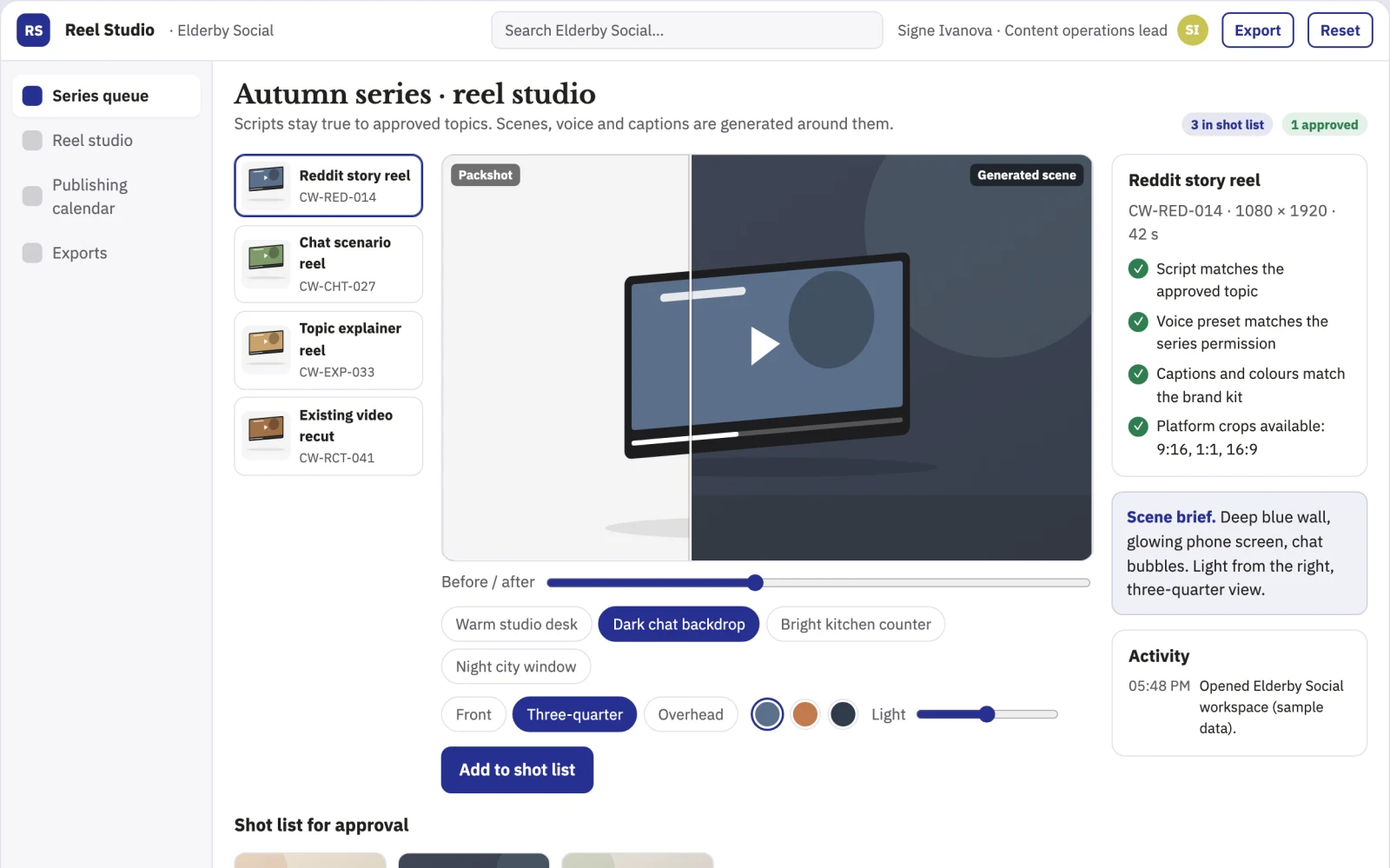The width and height of the screenshot is (1390, 868).
Task: Click the Reset button
Action: [1340, 30]
